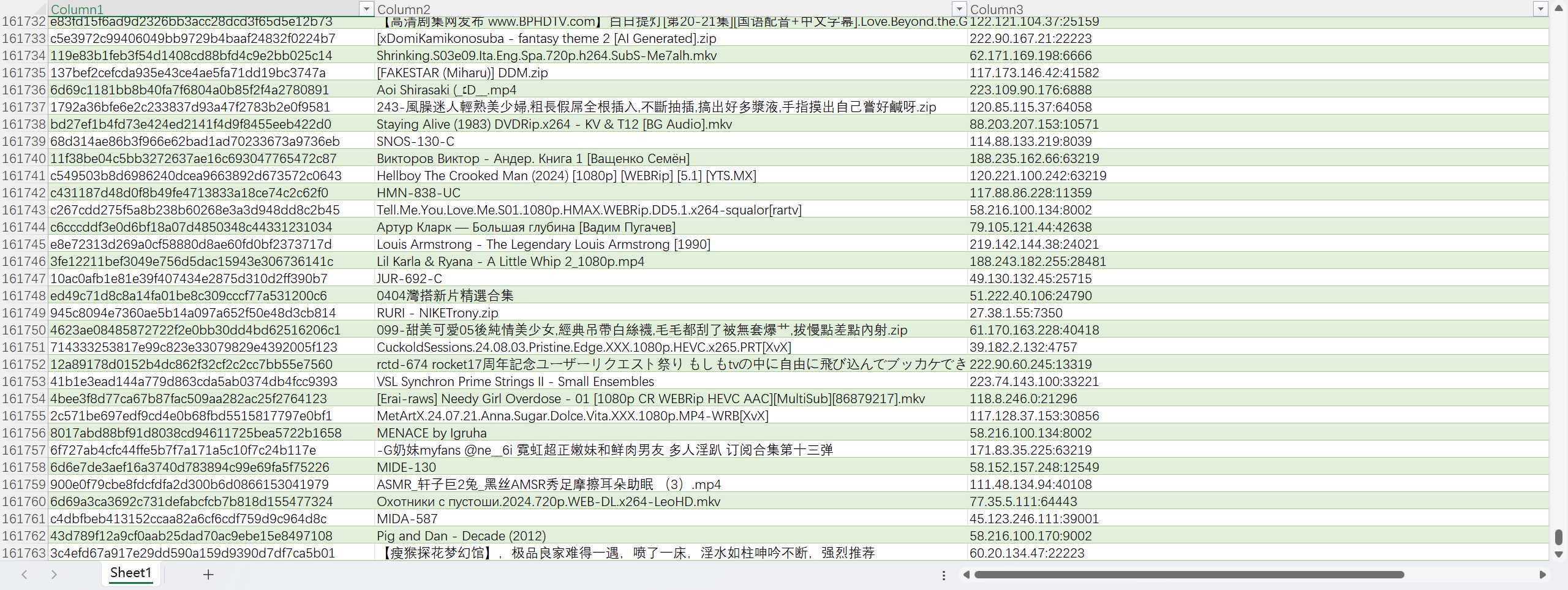The height and width of the screenshot is (590, 1568).
Task: Click the Викторов Виктор - Андер cell
Action: coord(671,158)
